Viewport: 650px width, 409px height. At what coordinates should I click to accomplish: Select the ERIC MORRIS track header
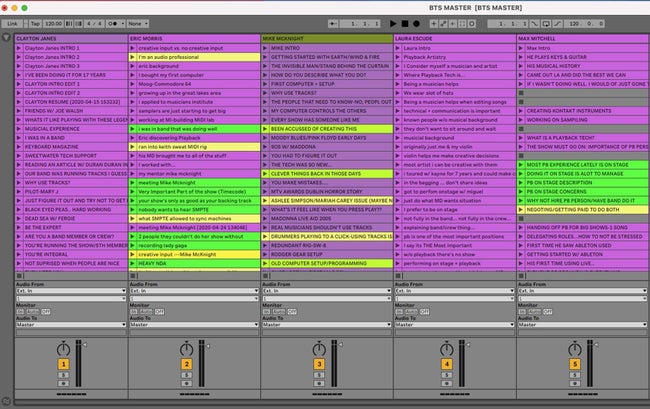click(194, 39)
